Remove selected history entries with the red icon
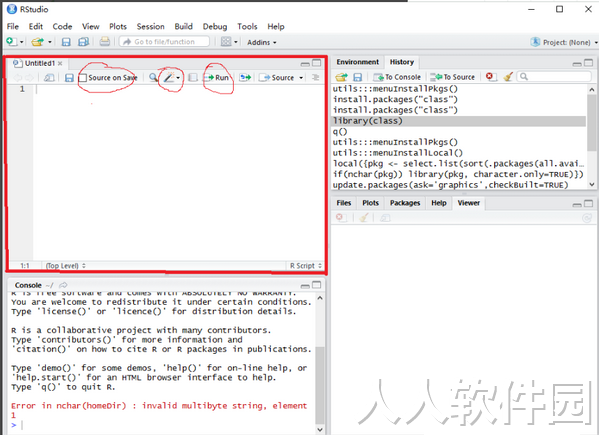 point(490,77)
